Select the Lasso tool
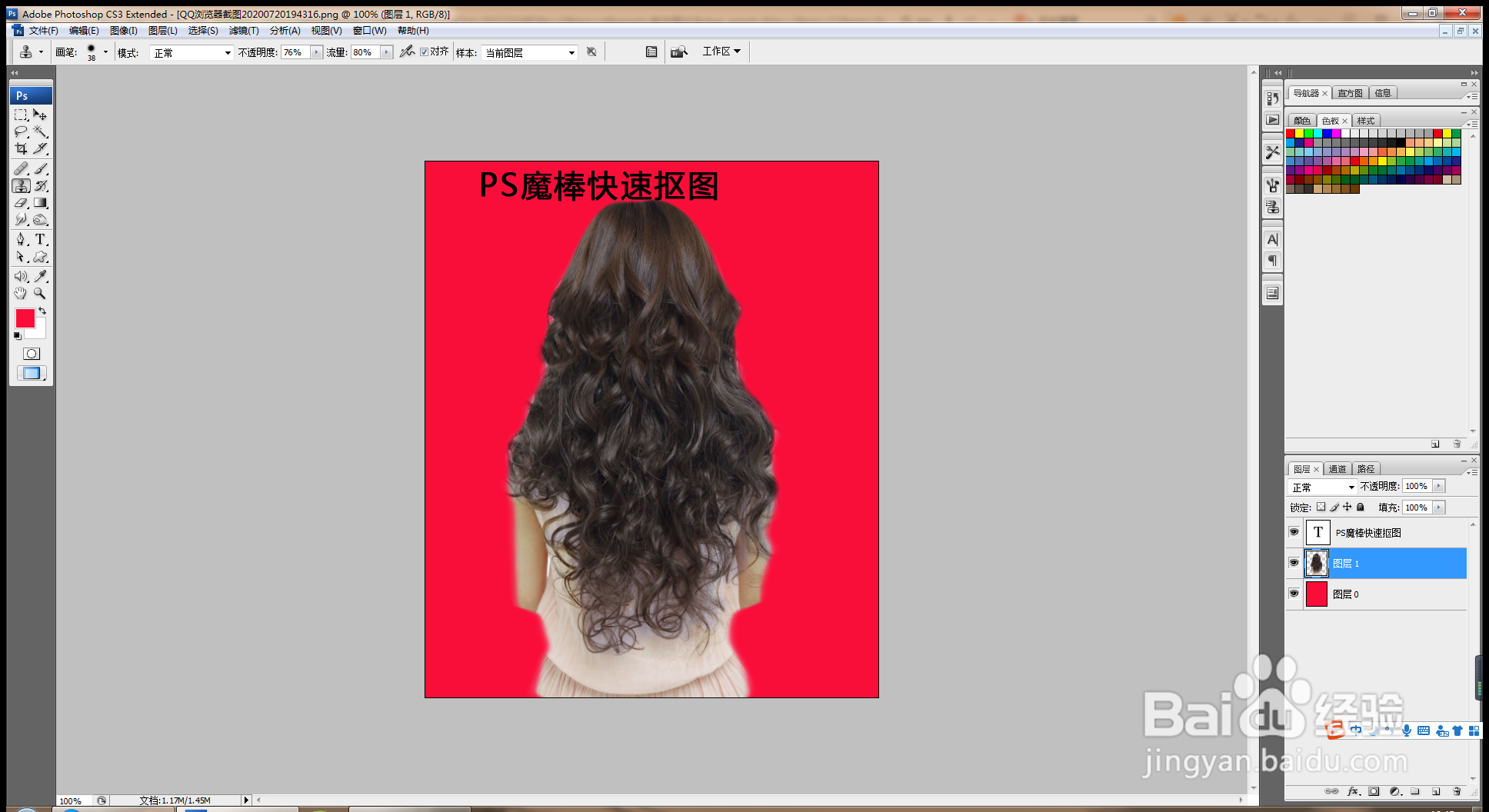 click(x=21, y=132)
